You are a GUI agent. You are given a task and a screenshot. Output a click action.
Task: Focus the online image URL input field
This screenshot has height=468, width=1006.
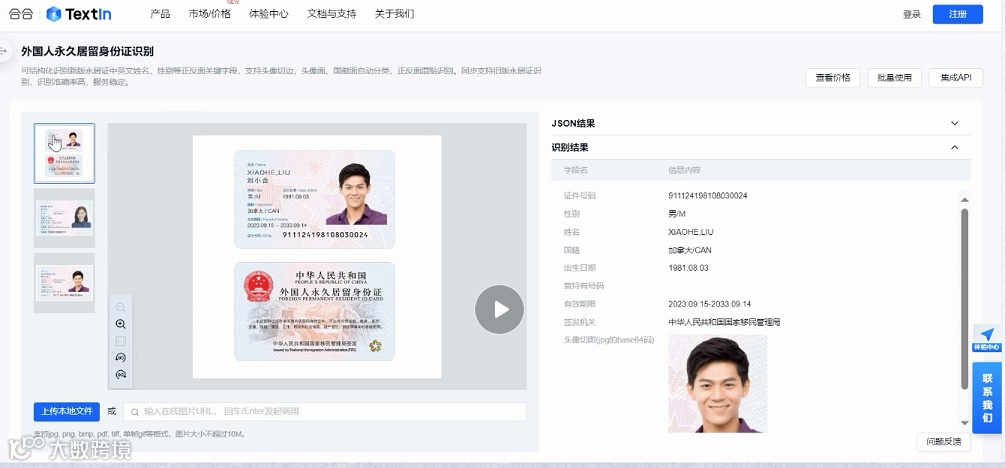325,412
